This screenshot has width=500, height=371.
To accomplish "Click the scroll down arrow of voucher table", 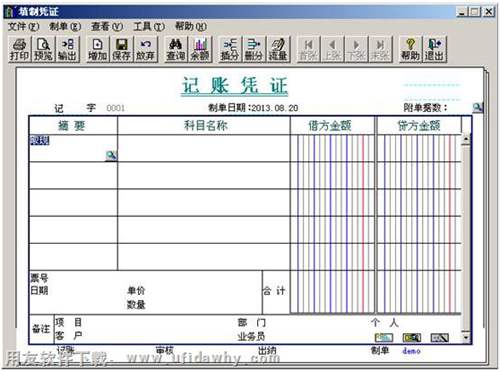I will [466, 337].
